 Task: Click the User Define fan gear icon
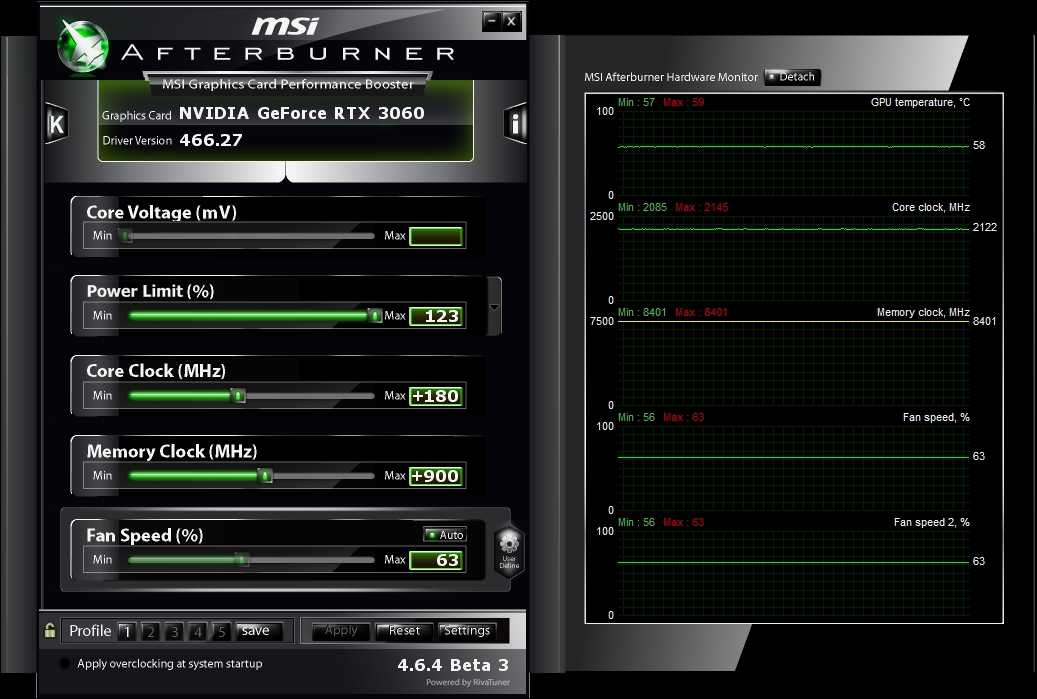[x=509, y=548]
